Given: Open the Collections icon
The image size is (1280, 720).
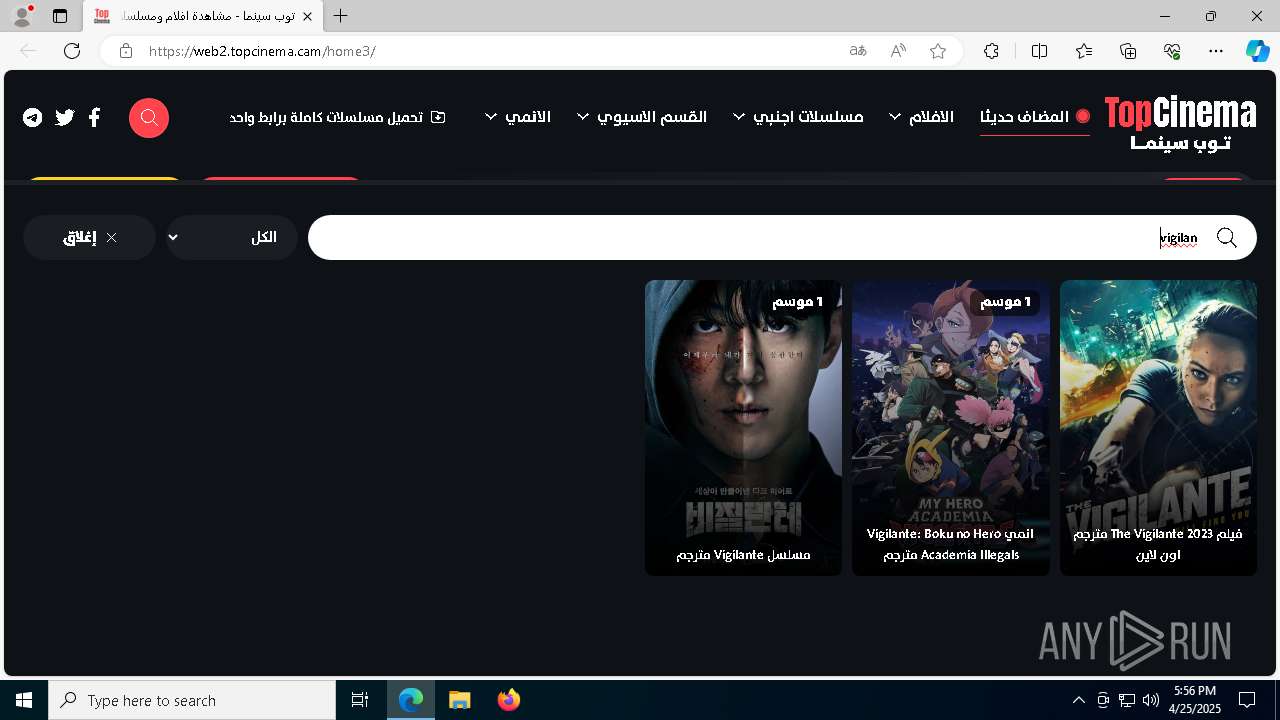Looking at the screenshot, I should tap(1128, 51).
